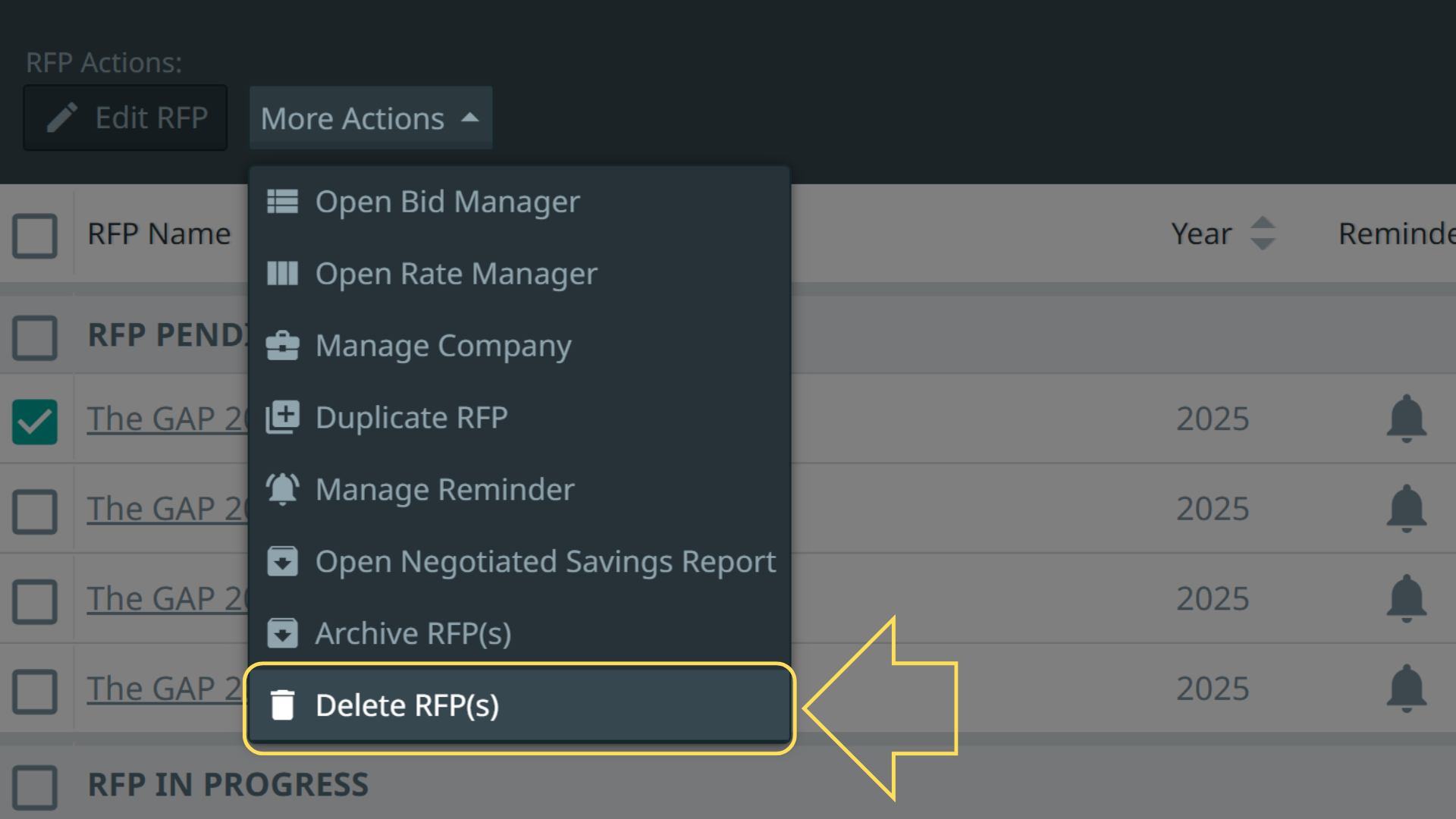This screenshot has width=1456, height=819.
Task: Click reminder bell in the checked GAP row
Action: click(x=1406, y=419)
